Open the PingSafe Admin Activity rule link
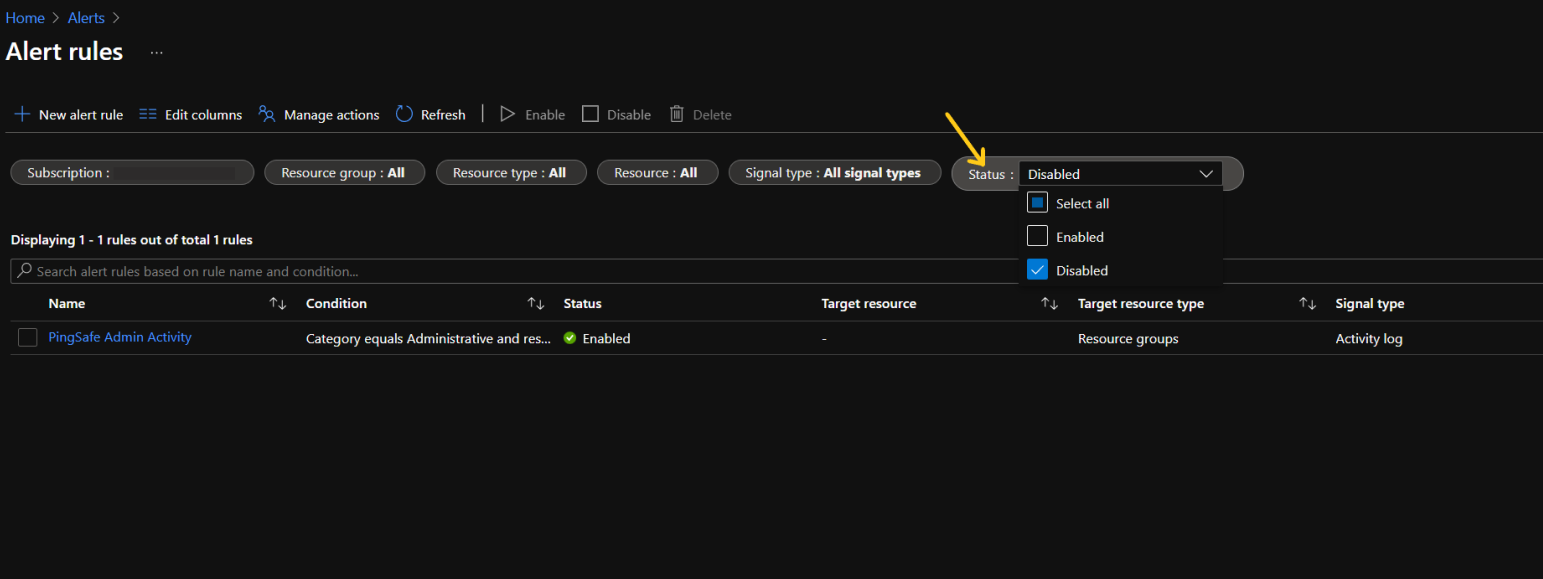This screenshot has width=1543, height=579. [x=120, y=338]
